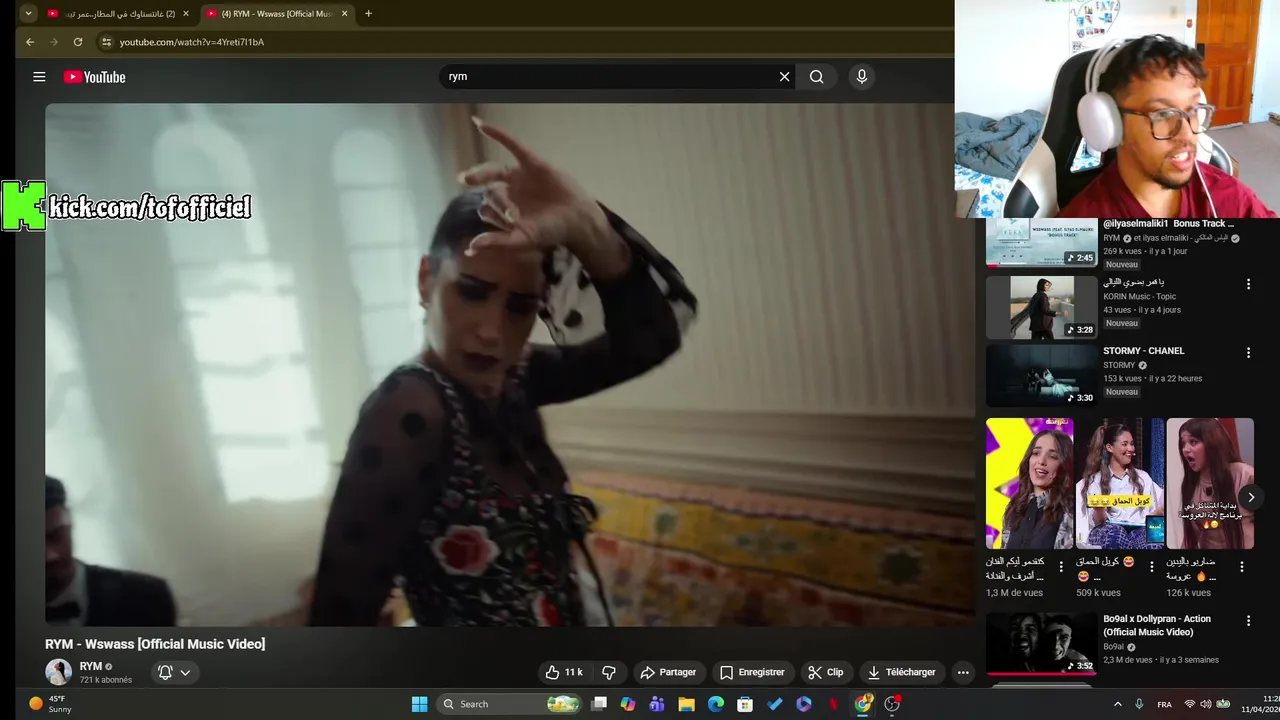Open options for Bo9al x Dollypran video

click(1248, 621)
